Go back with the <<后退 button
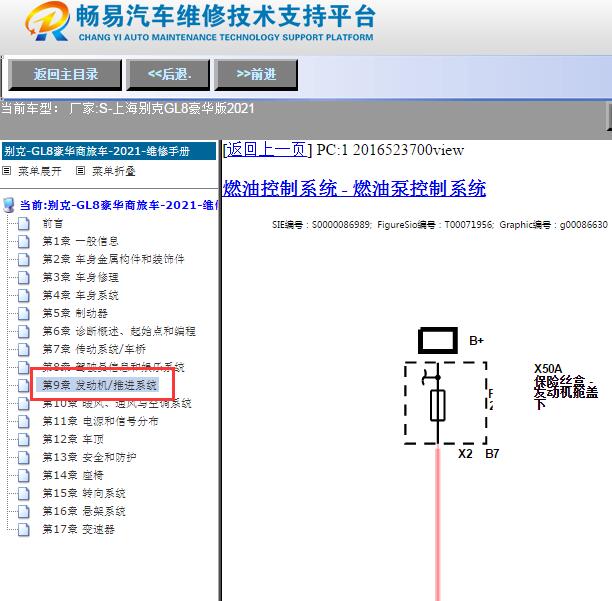612x601 pixels. coord(169,74)
